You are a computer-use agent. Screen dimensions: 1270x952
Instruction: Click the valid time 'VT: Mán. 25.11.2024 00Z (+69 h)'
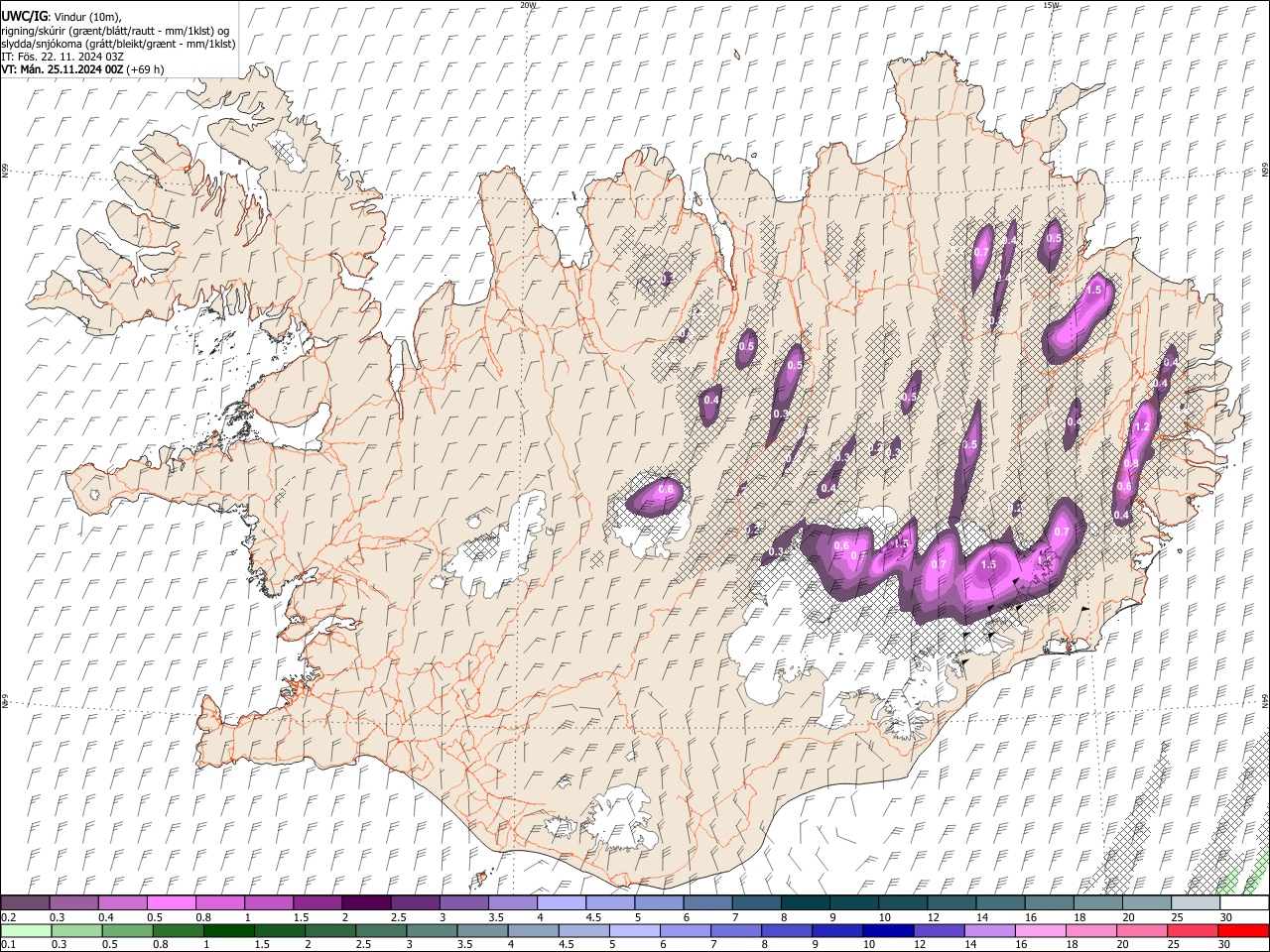tap(82, 69)
